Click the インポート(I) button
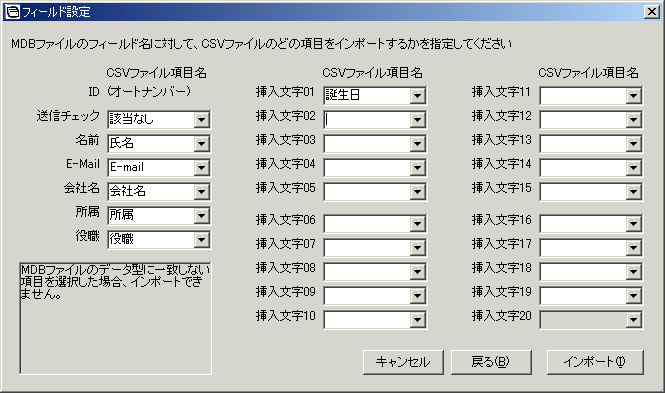The height and width of the screenshot is (393, 665). pos(595,362)
